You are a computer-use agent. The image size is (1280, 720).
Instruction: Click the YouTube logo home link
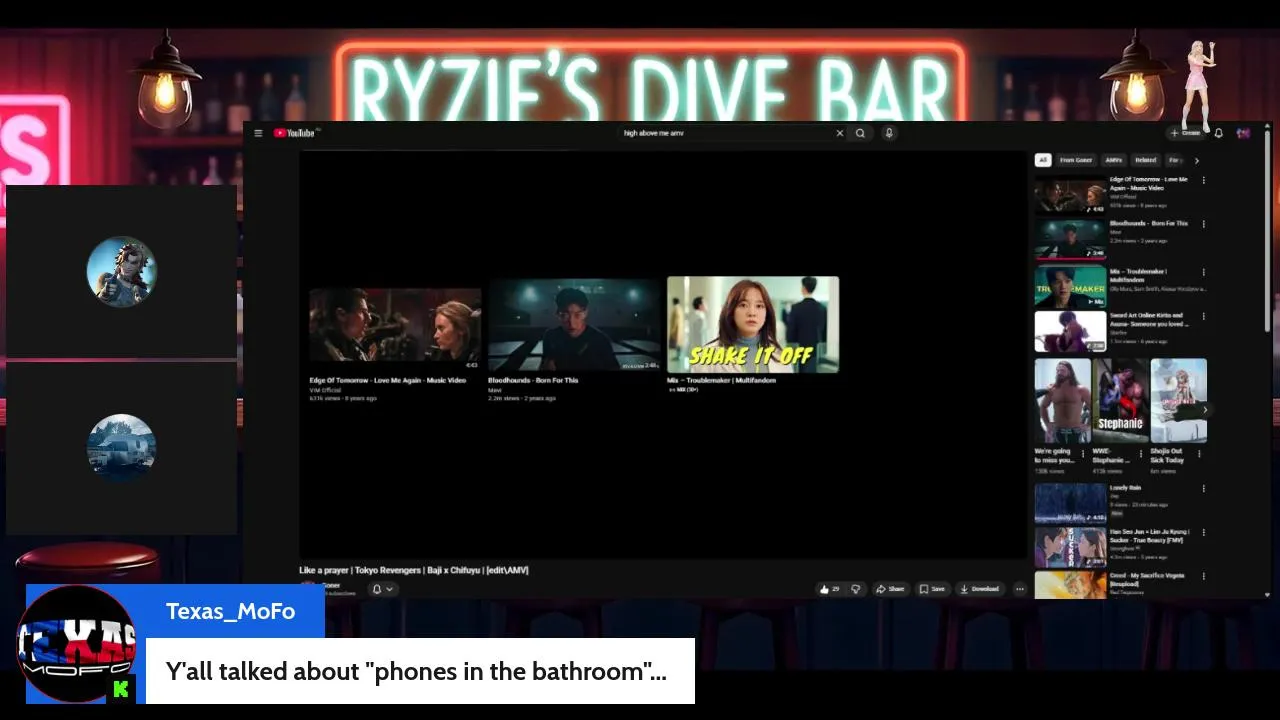(x=296, y=133)
